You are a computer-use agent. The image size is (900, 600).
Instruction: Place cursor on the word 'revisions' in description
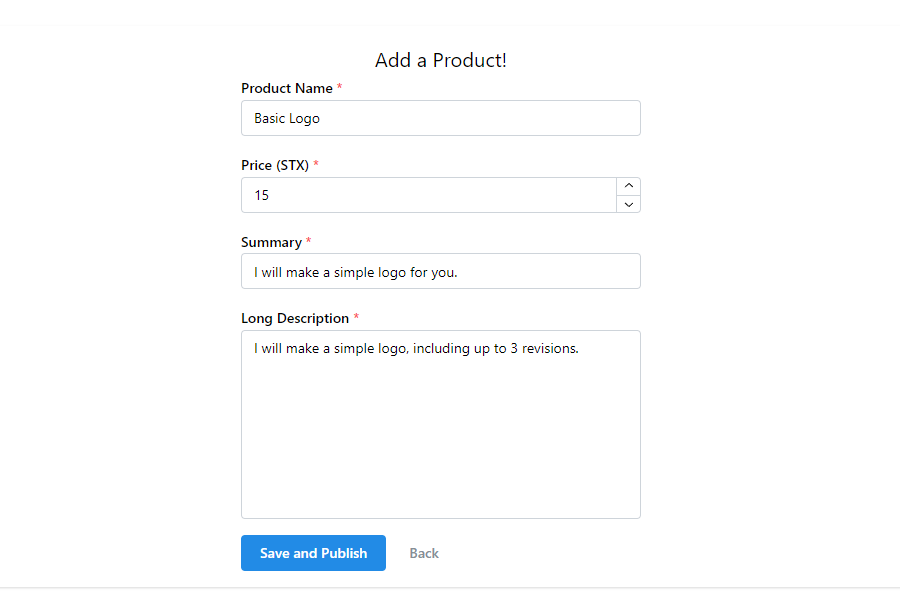[x=547, y=349]
